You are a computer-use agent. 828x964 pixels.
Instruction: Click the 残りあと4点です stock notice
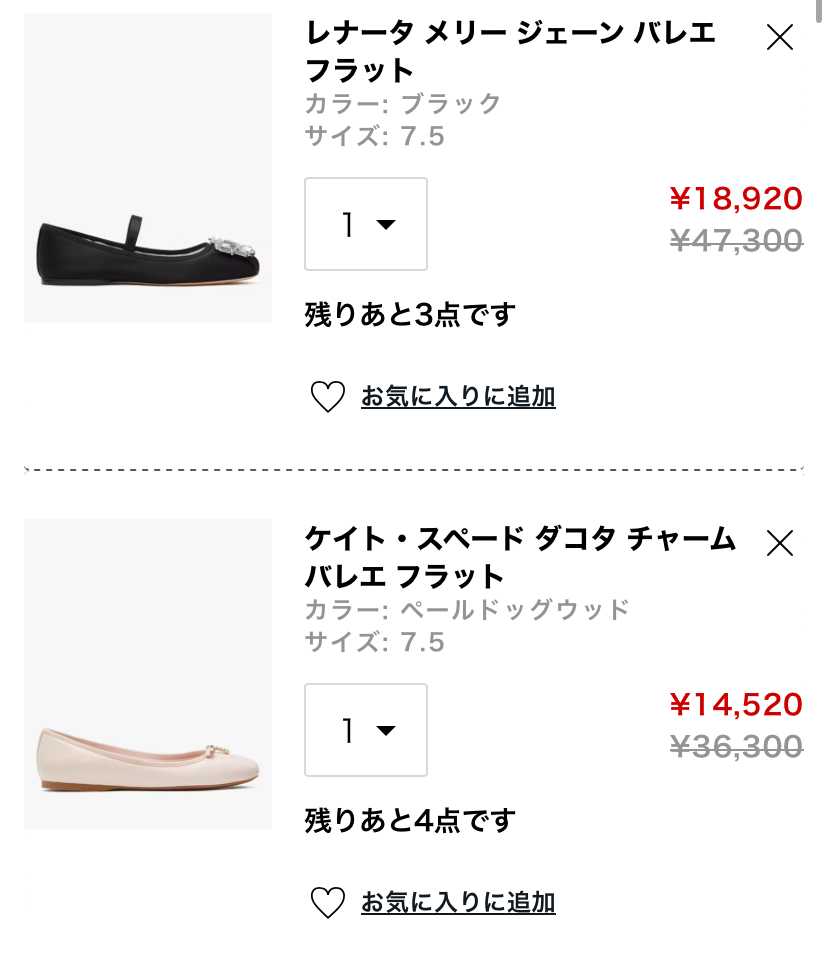point(410,821)
